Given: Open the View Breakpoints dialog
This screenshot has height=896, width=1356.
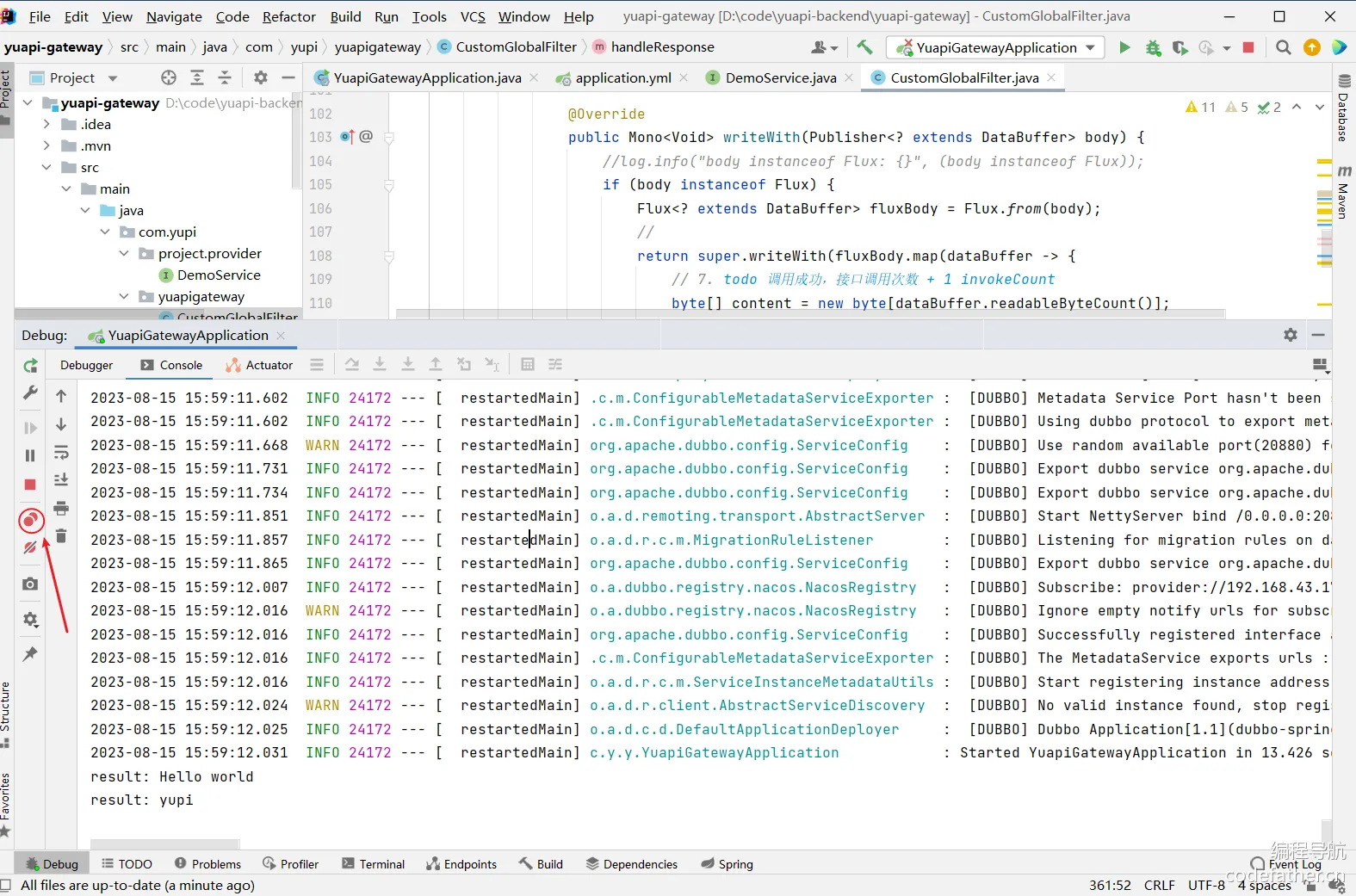Looking at the screenshot, I should [x=31, y=520].
